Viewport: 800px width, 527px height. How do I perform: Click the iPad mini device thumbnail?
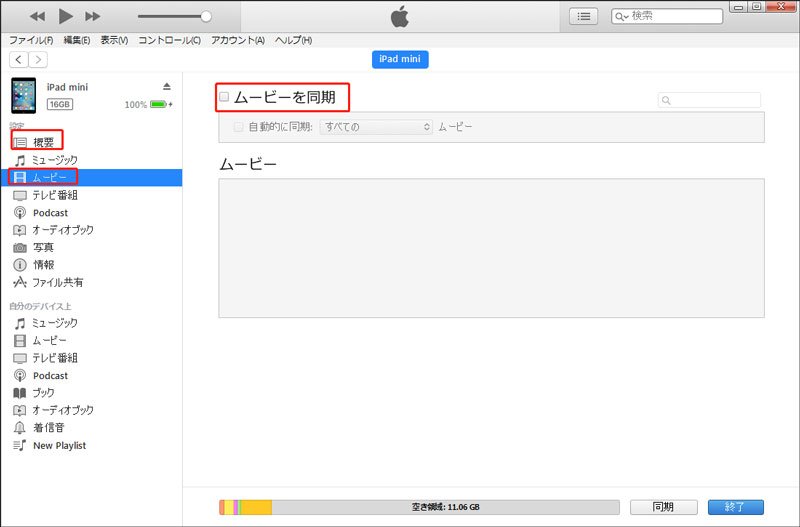tap(23, 95)
